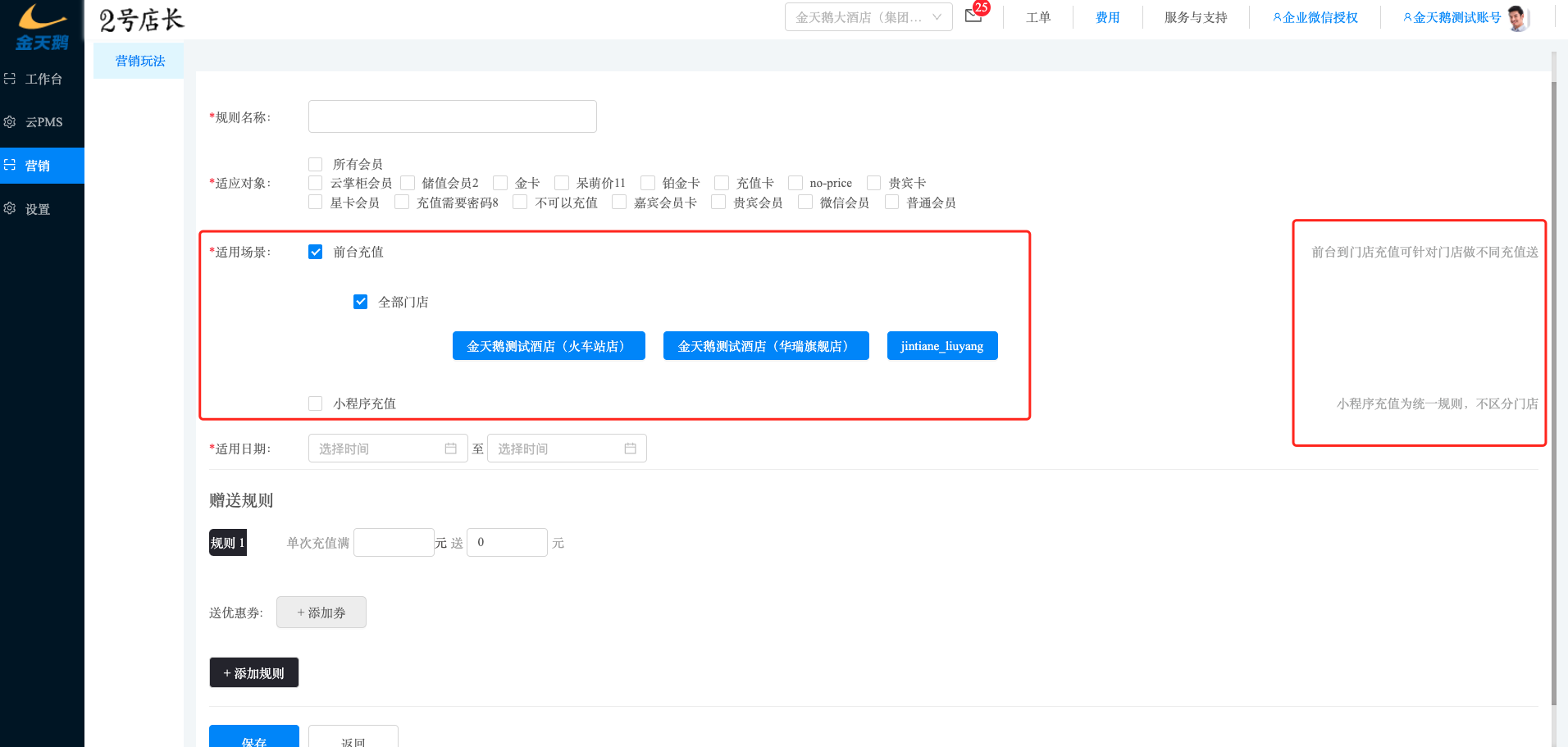The image size is (1568, 747).
Task: Check the 小程序充值 checkbox
Action: [316, 403]
